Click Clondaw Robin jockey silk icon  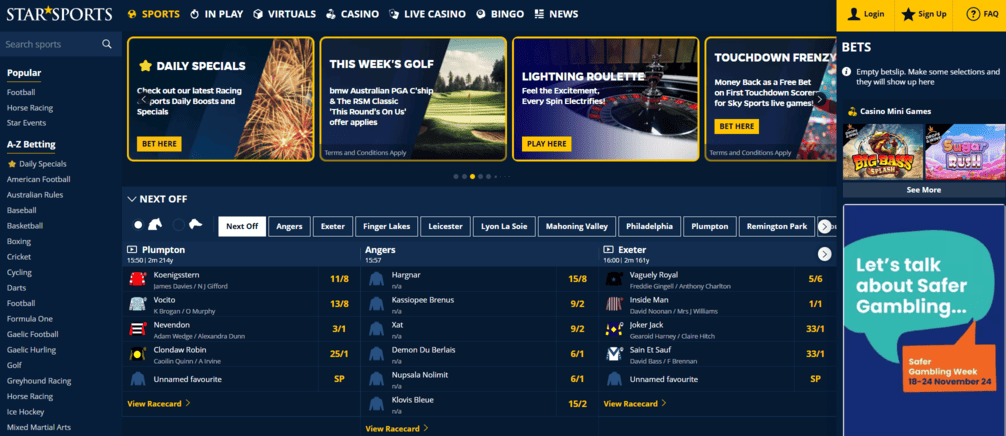(x=138, y=354)
